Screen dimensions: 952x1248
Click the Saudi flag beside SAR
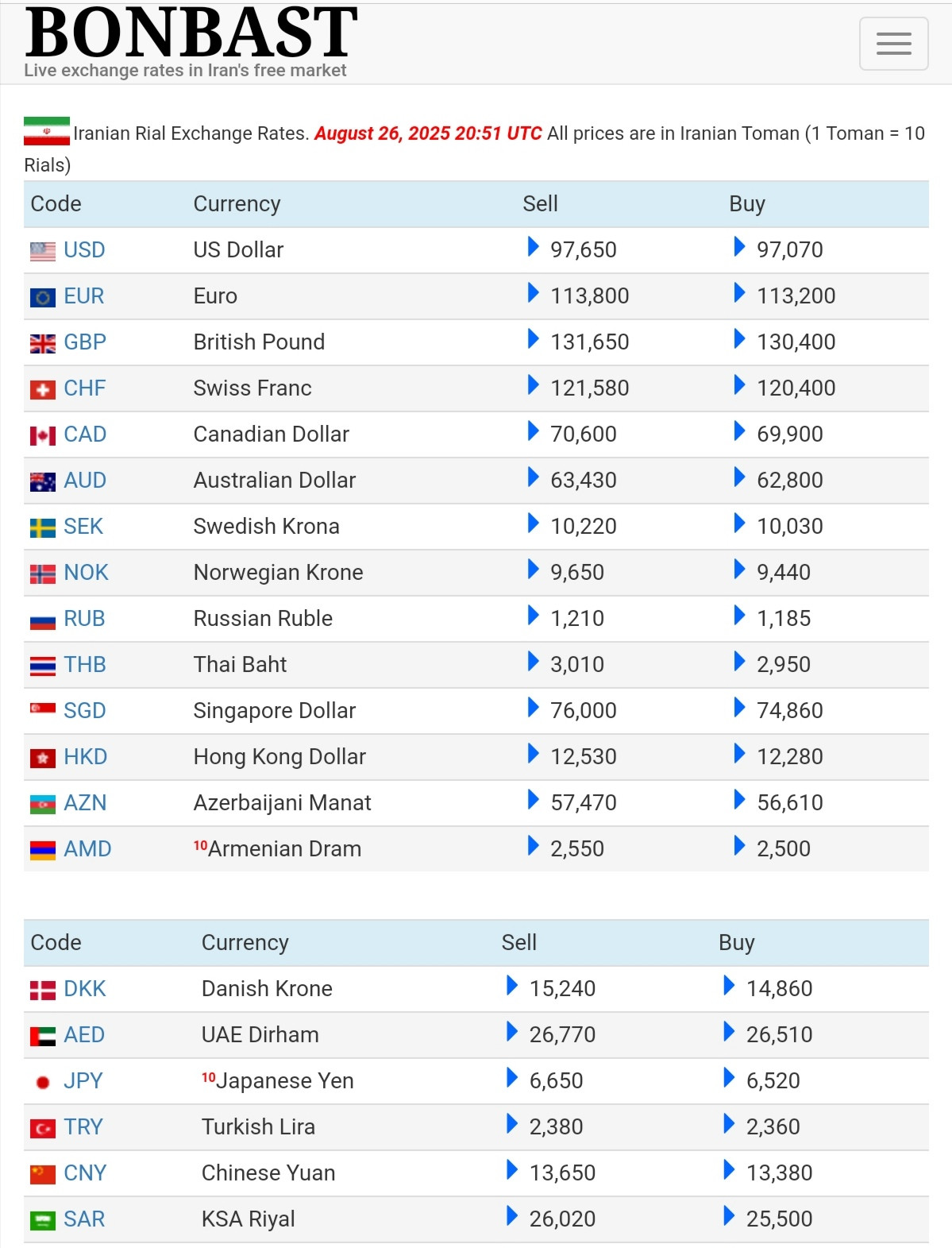point(43,1220)
